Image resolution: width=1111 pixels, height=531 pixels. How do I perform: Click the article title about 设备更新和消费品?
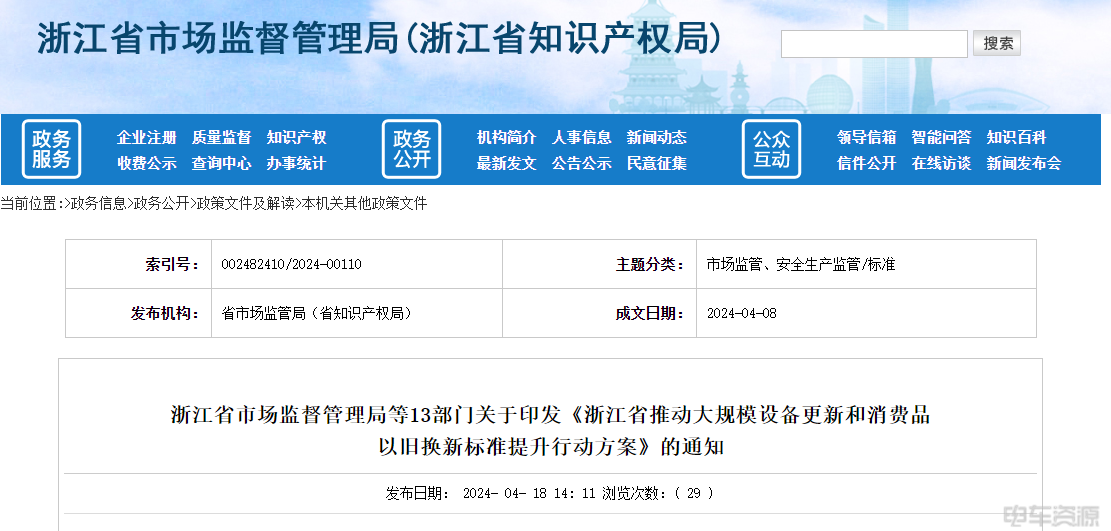[x=551, y=430]
